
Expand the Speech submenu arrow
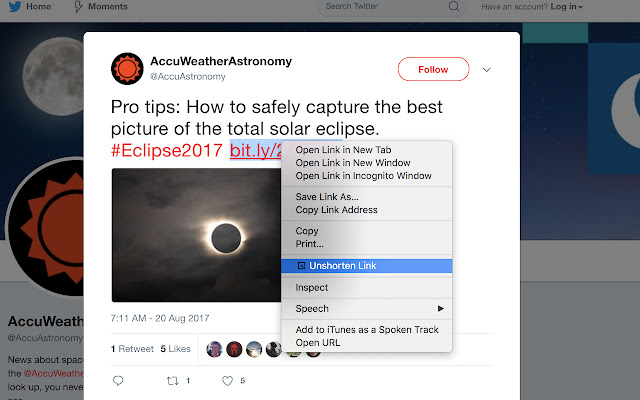click(x=441, y=309)
